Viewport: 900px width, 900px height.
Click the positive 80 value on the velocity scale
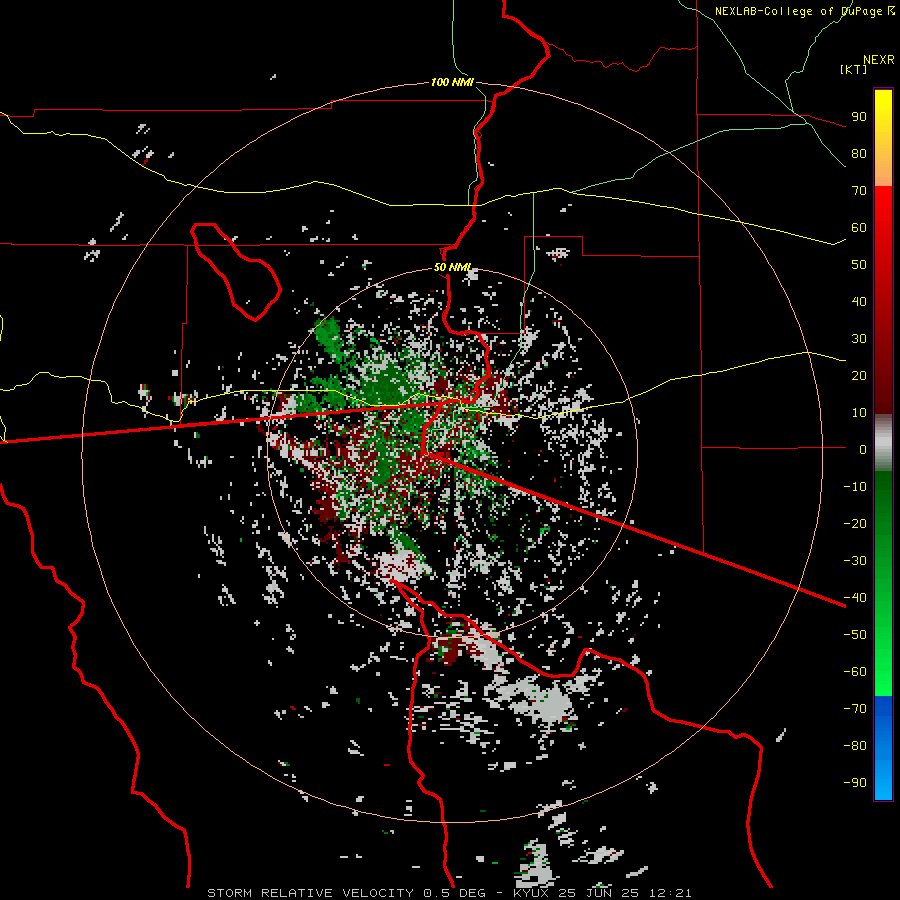[859, 154]
